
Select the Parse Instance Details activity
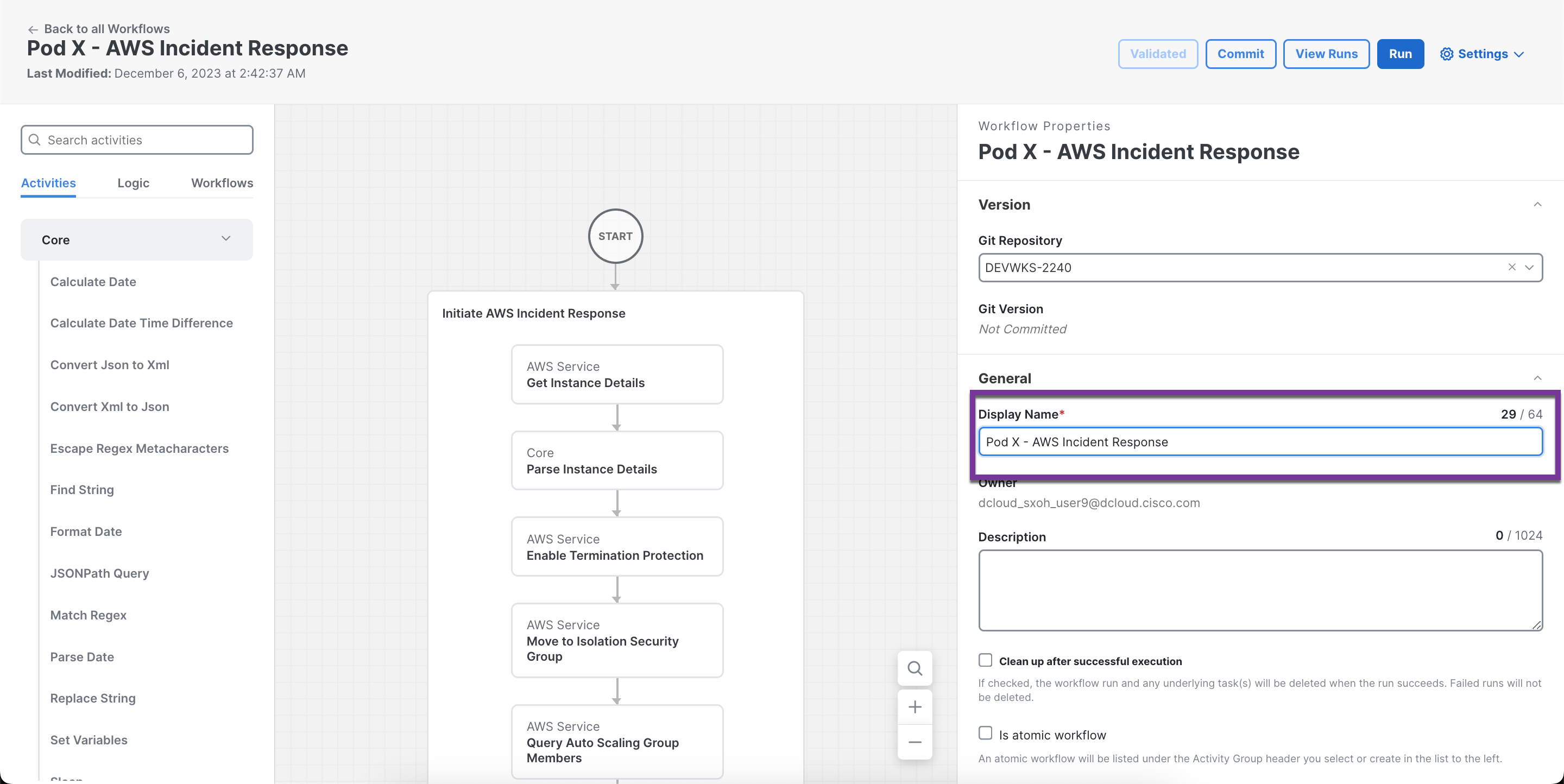point(617,460)
